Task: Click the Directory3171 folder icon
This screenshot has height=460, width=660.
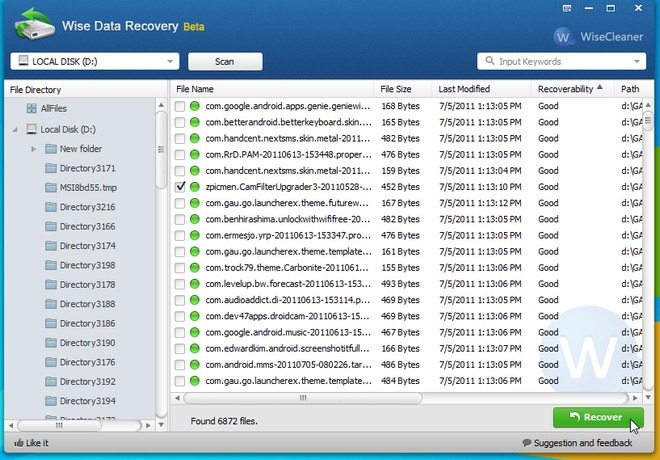Action: tap(50, 168)
